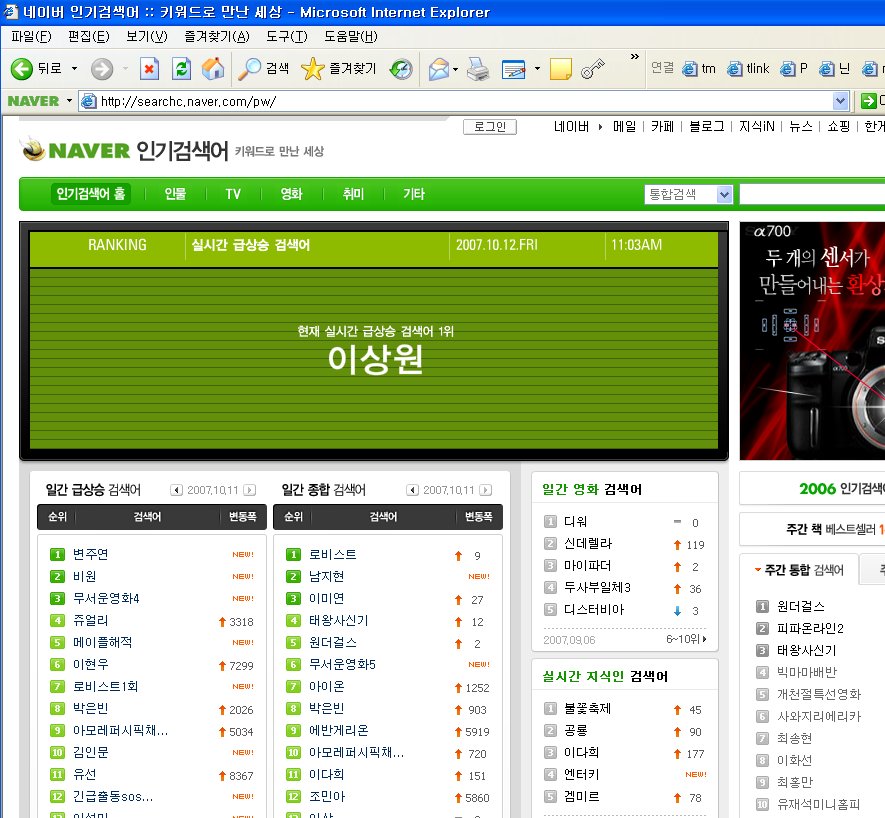Open the 닌 shortcut in the links bar
The image size is (885, 818).
point(834,69)
